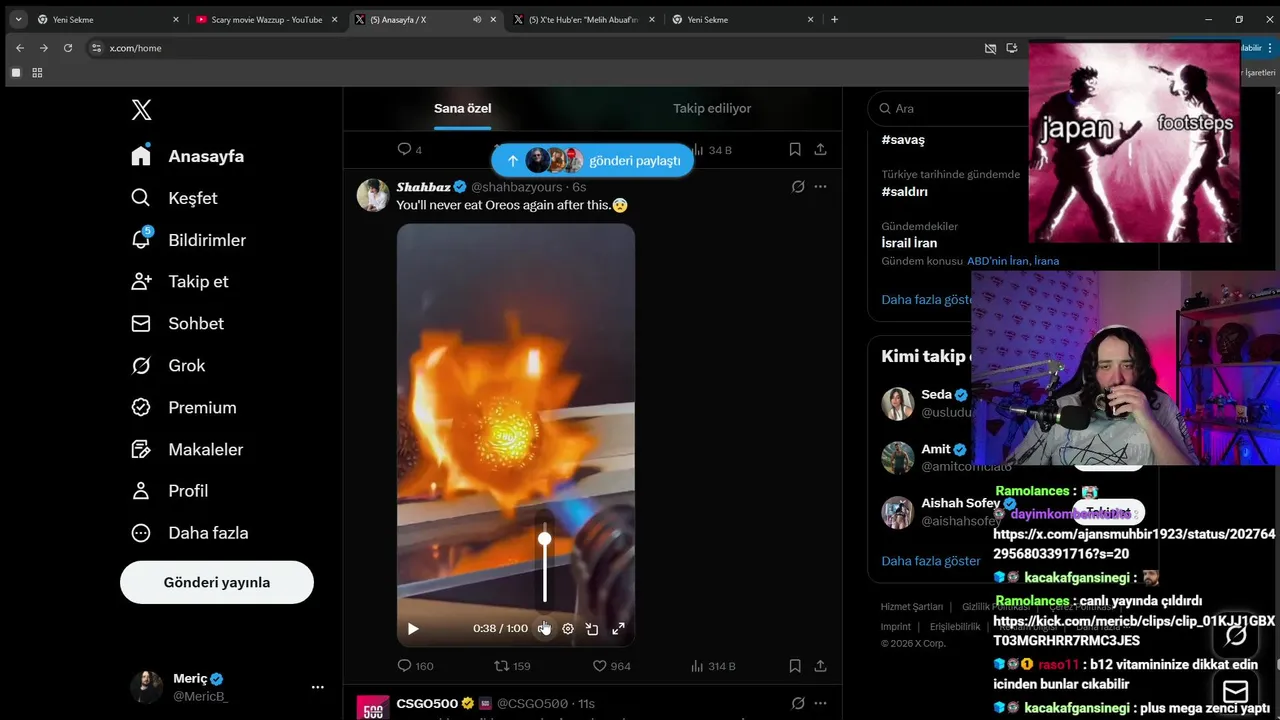Share the Shahbaz post
Viewport: 1280px width, 720px height.
pos(820,666)
